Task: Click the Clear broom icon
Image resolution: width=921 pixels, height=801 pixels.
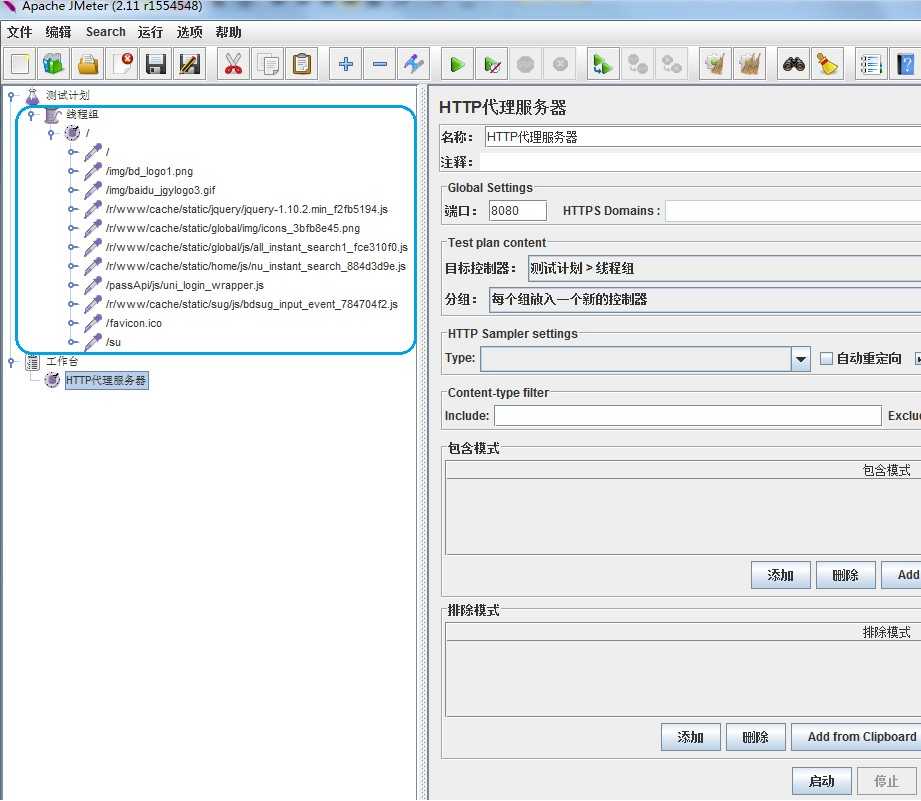Action: pyautogui.click(x=715, y=63)
